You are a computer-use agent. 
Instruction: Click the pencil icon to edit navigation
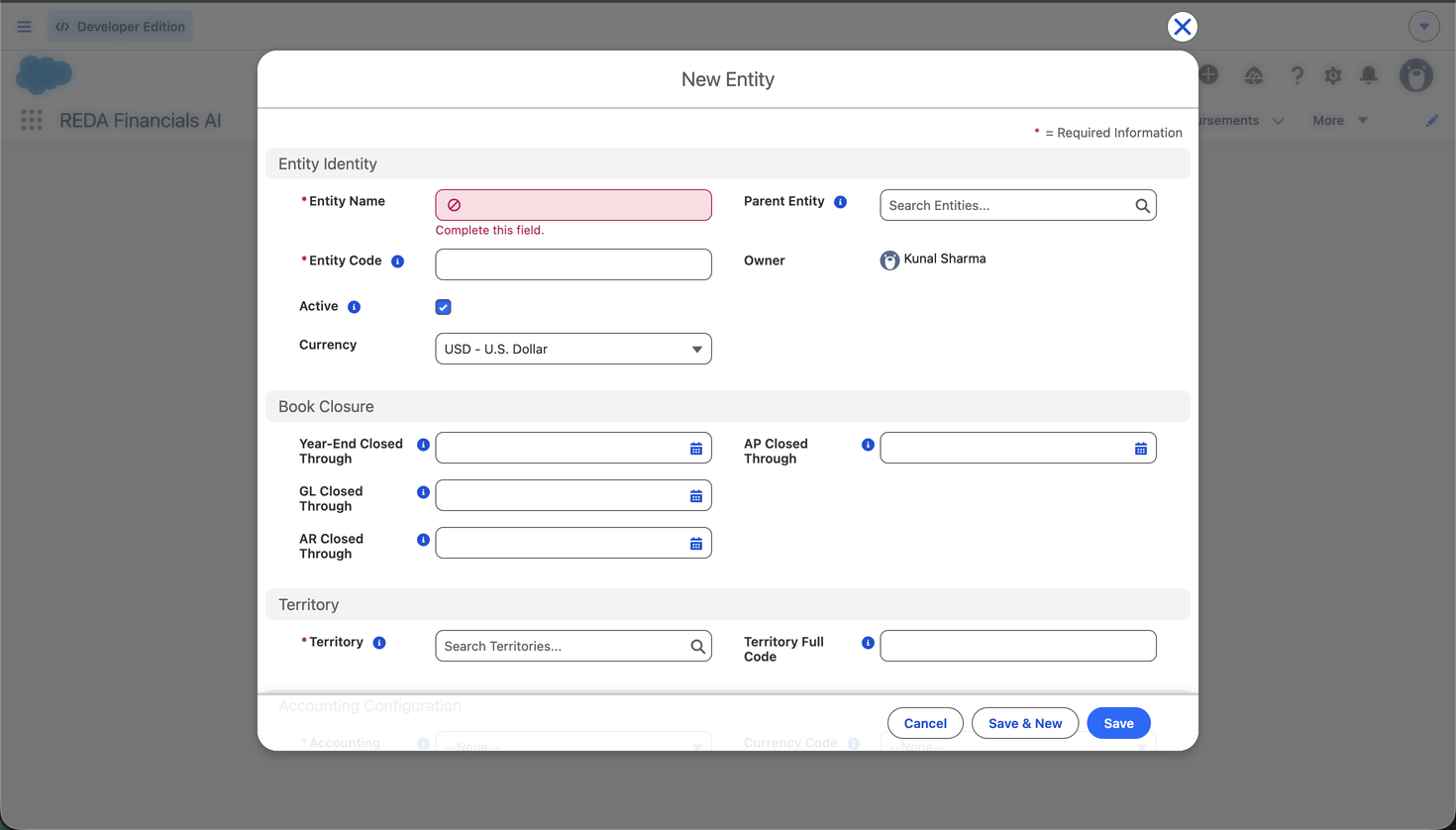click(1432, 121)
